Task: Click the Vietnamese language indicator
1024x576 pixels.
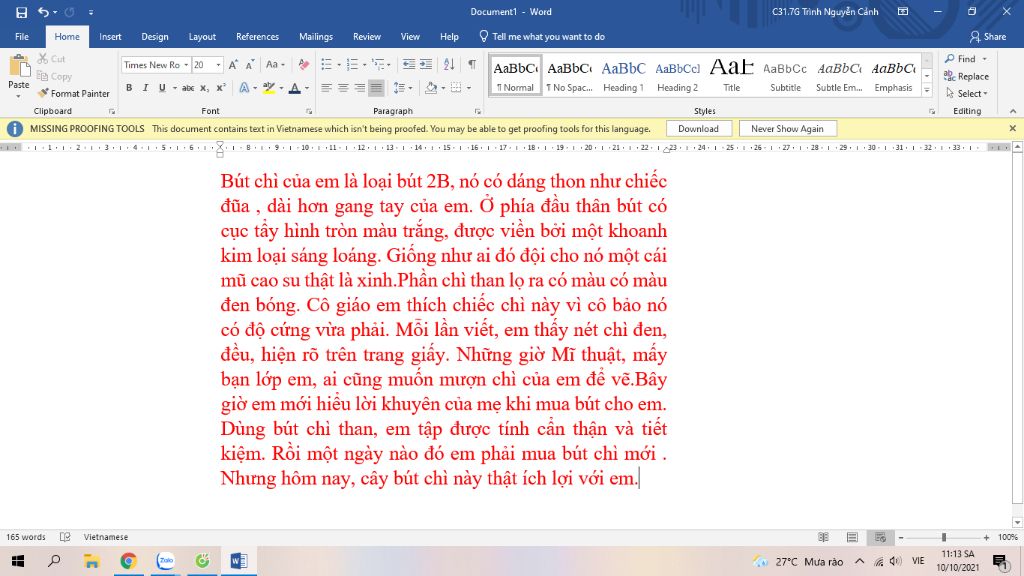Action: pos(106,537)
